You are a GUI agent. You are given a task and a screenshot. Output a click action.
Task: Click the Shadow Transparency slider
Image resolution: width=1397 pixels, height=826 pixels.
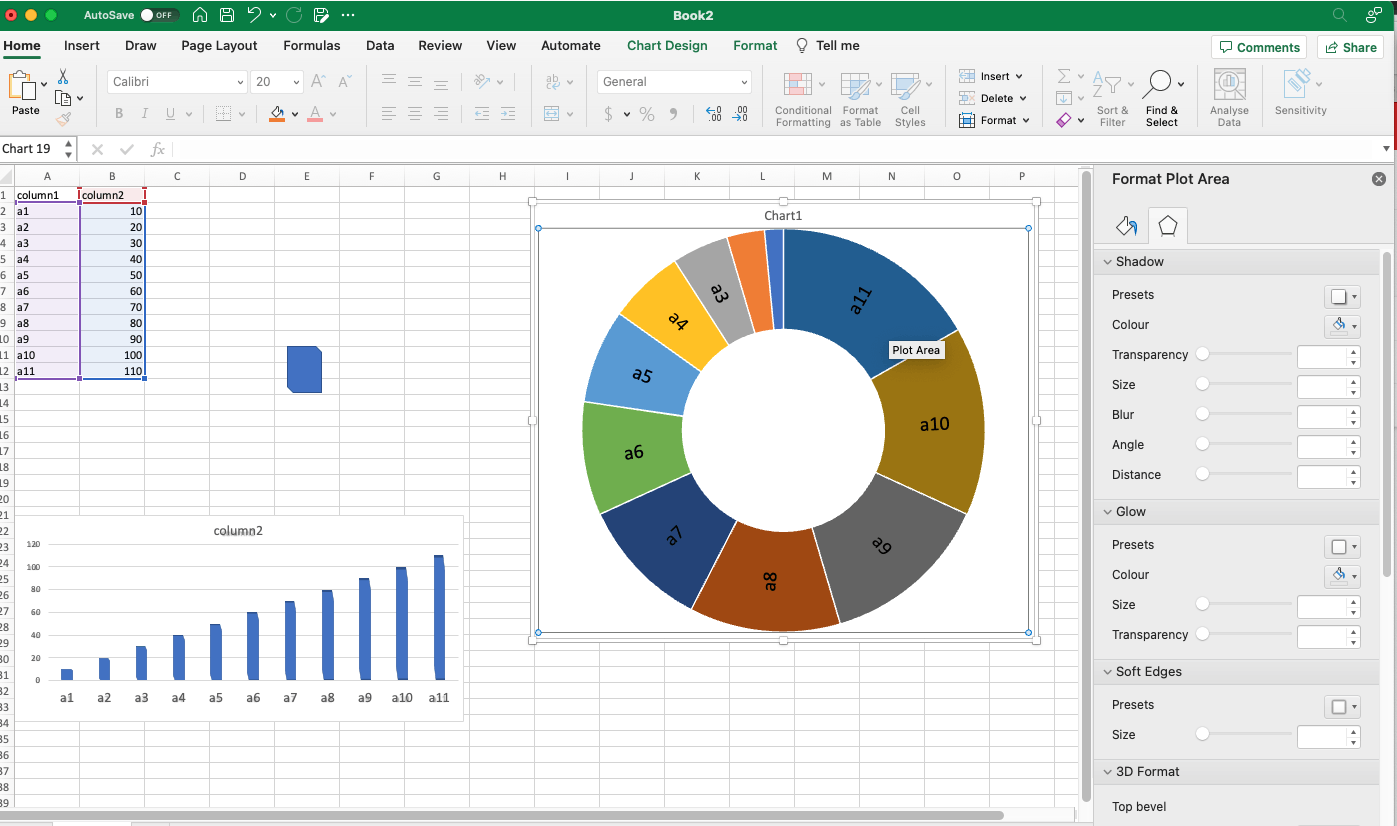(x=1247, y=354)
